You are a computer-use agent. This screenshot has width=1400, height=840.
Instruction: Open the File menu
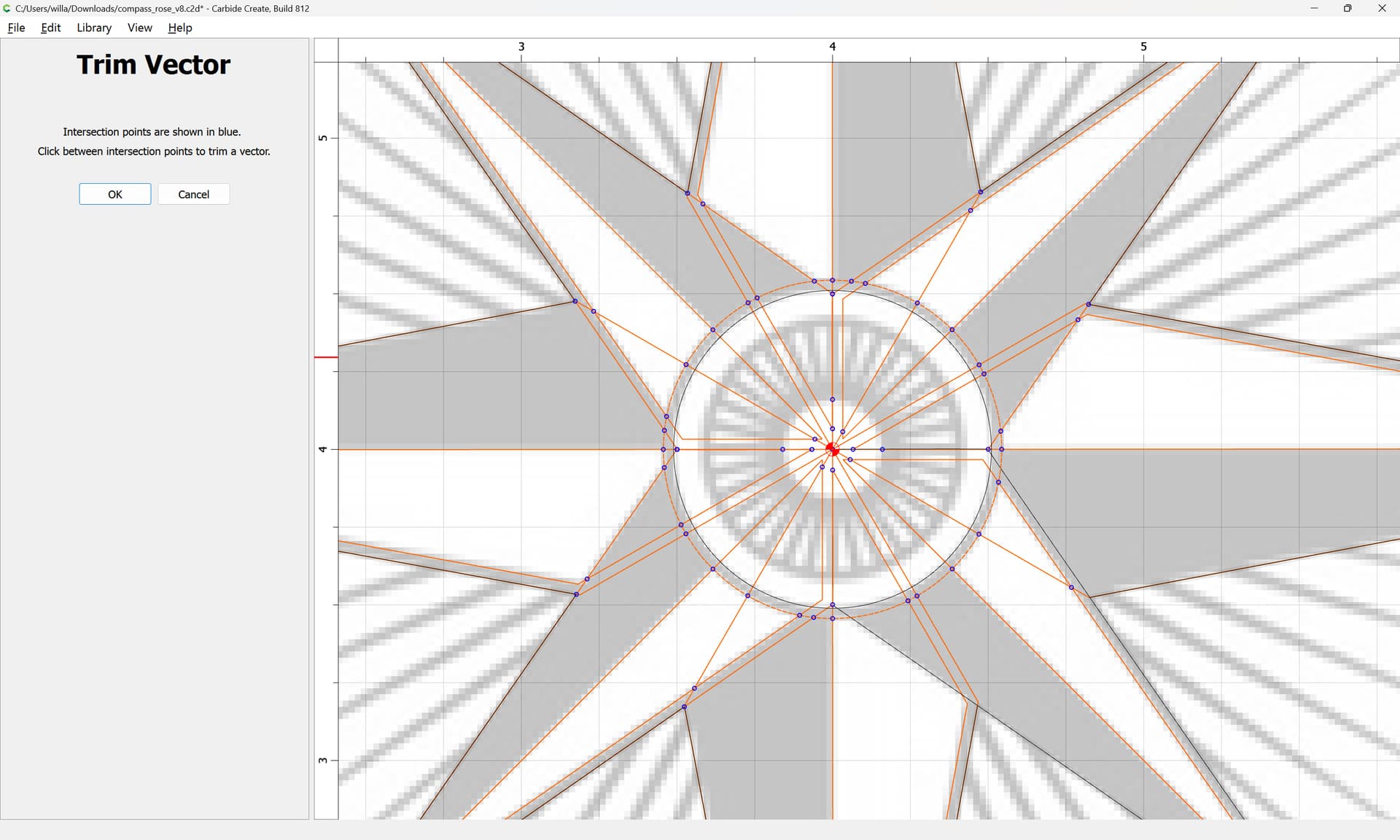[16, 28]
